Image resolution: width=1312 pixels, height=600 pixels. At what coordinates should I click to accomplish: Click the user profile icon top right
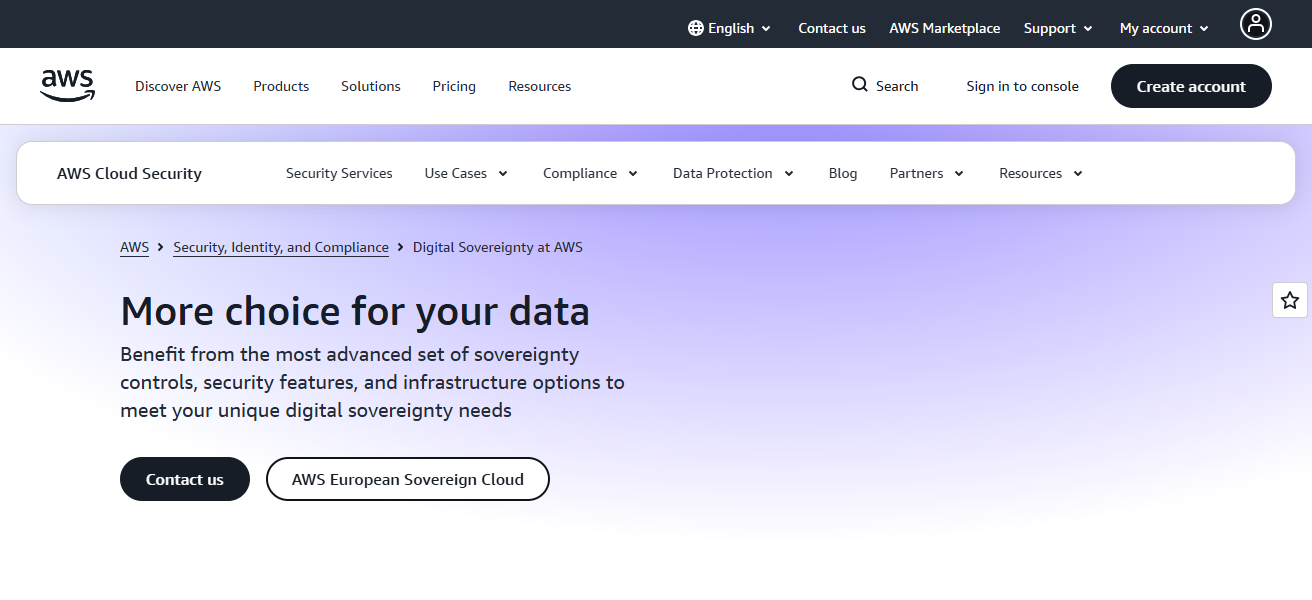(x=1256, y=23)
